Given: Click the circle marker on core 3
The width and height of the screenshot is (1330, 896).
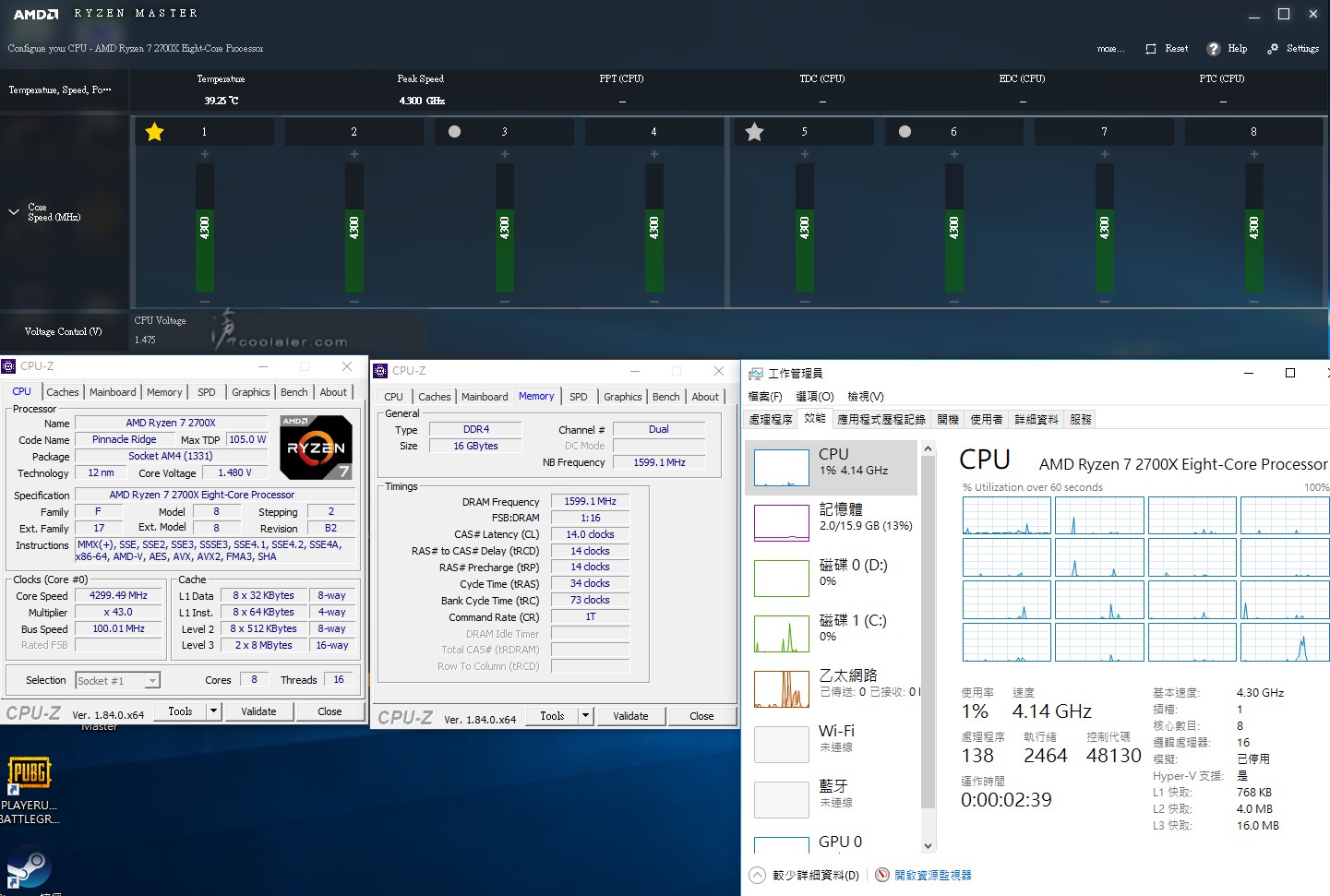Looking at the screenshot, I should pyautogui.click(x=454, y=132).
